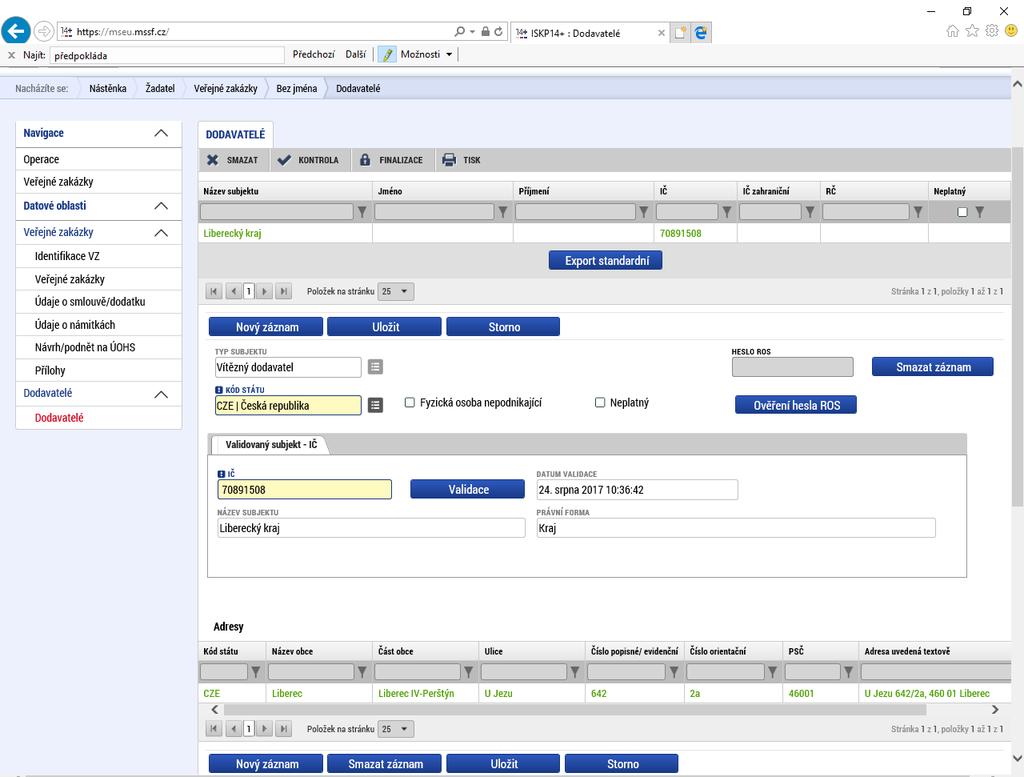Open the Kód státu list picker icon
This screenshot has height=777, width=1024.
(376, 405)
